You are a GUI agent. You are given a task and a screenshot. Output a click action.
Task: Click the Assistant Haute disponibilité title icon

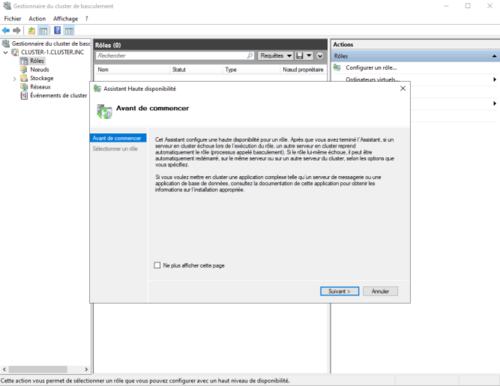click(97, 89)
